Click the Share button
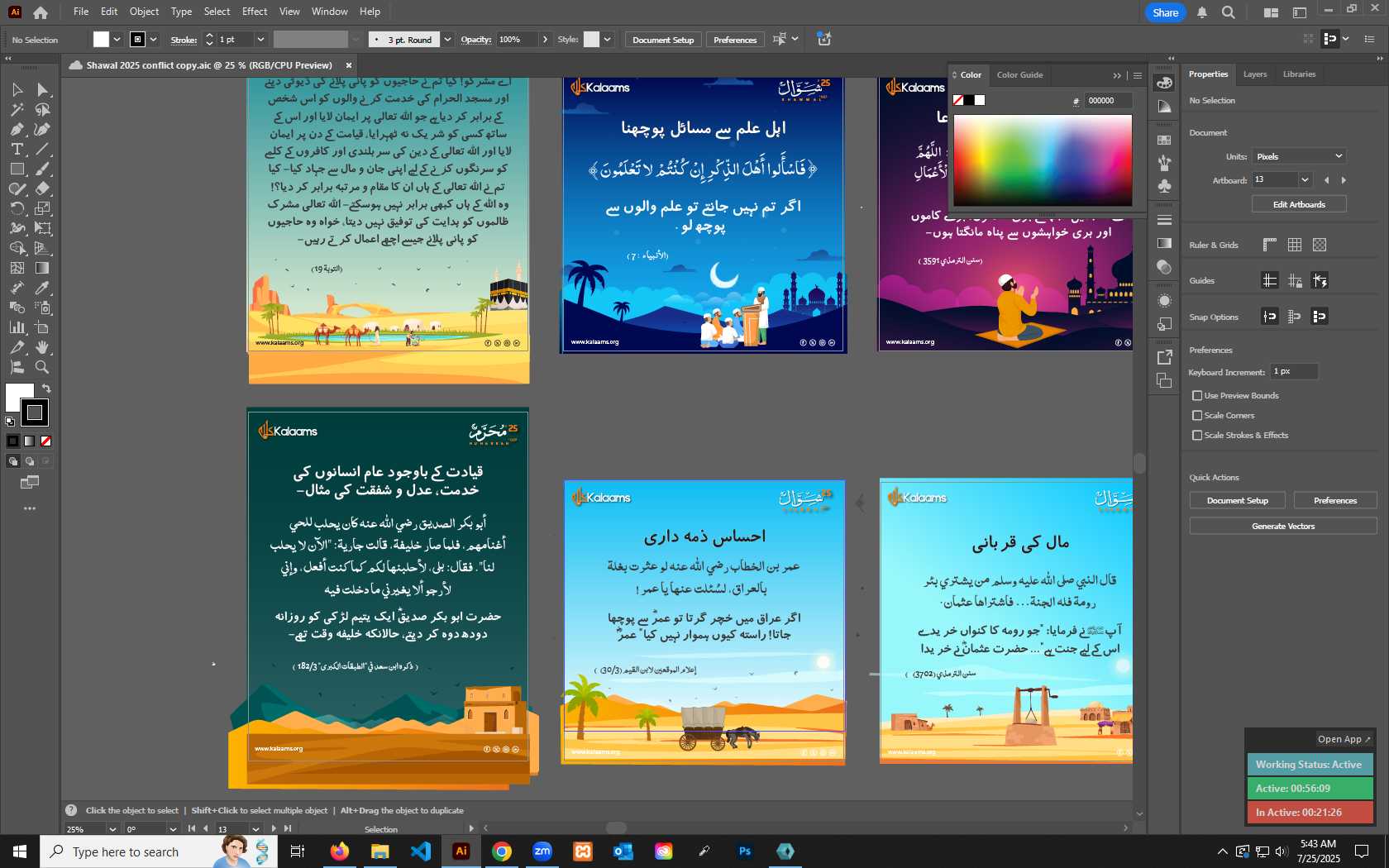 click(1165, 12)
